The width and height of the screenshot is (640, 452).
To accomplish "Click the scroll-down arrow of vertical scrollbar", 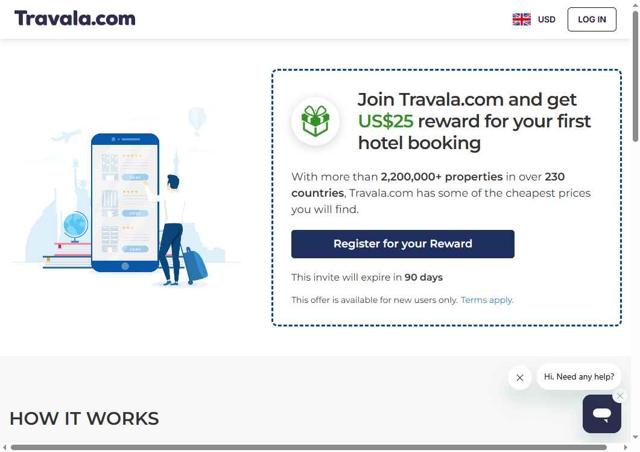I will pos(636,438).
